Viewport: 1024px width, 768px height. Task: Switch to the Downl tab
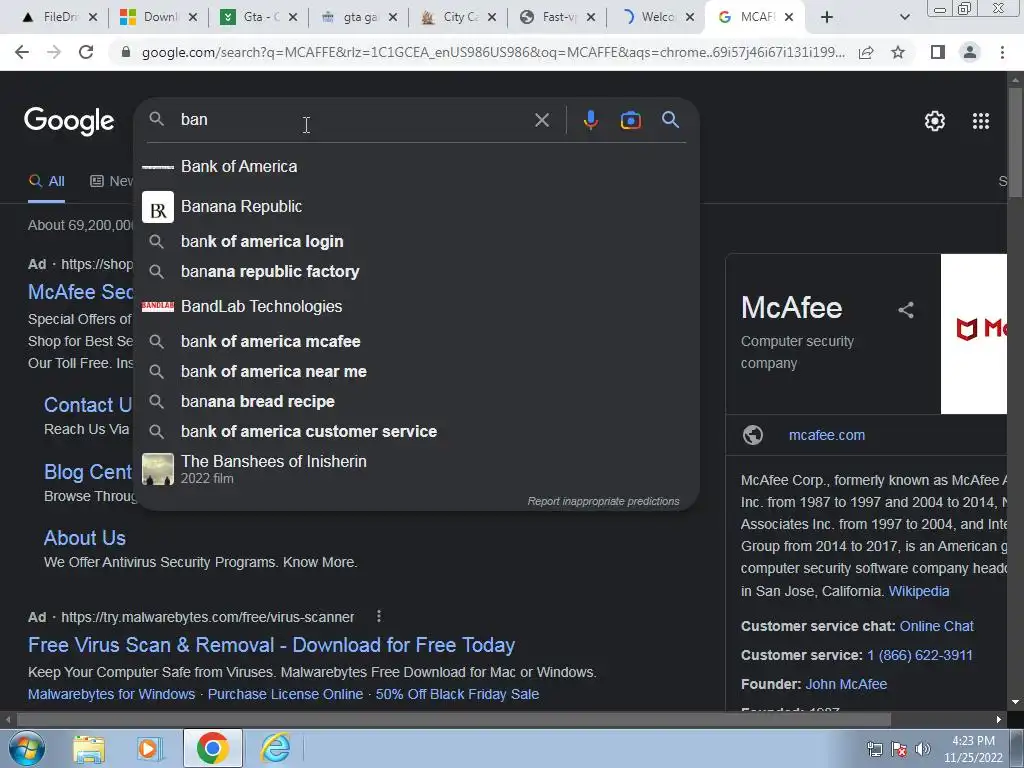pos(159,17)
